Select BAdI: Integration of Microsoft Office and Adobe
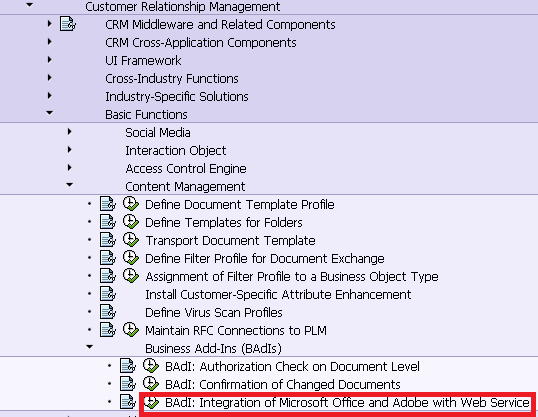This screenshot has width=538, height=417. tap(347, 402)
